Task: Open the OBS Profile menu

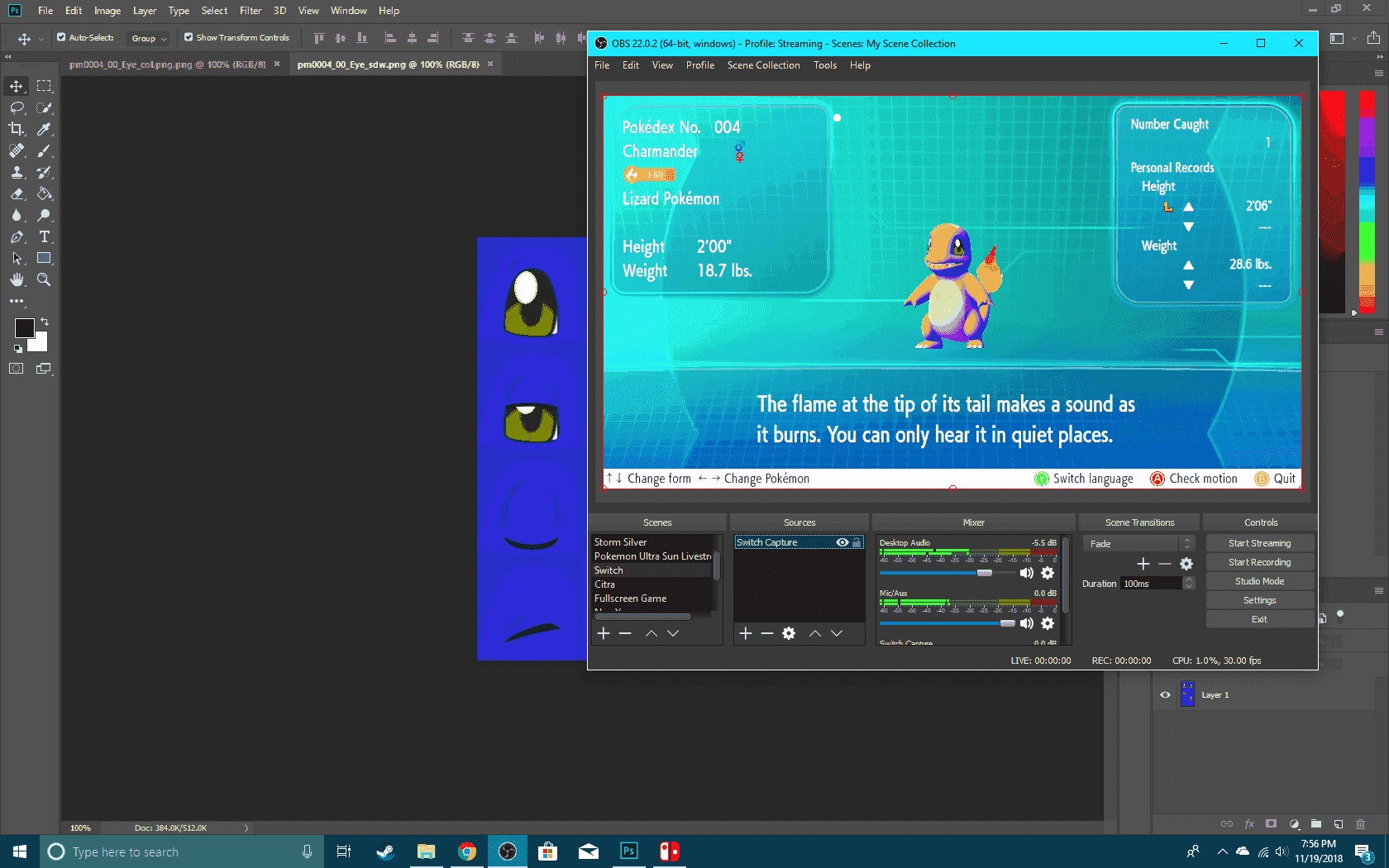Action: pyautogui.click(x=700, y=65)
